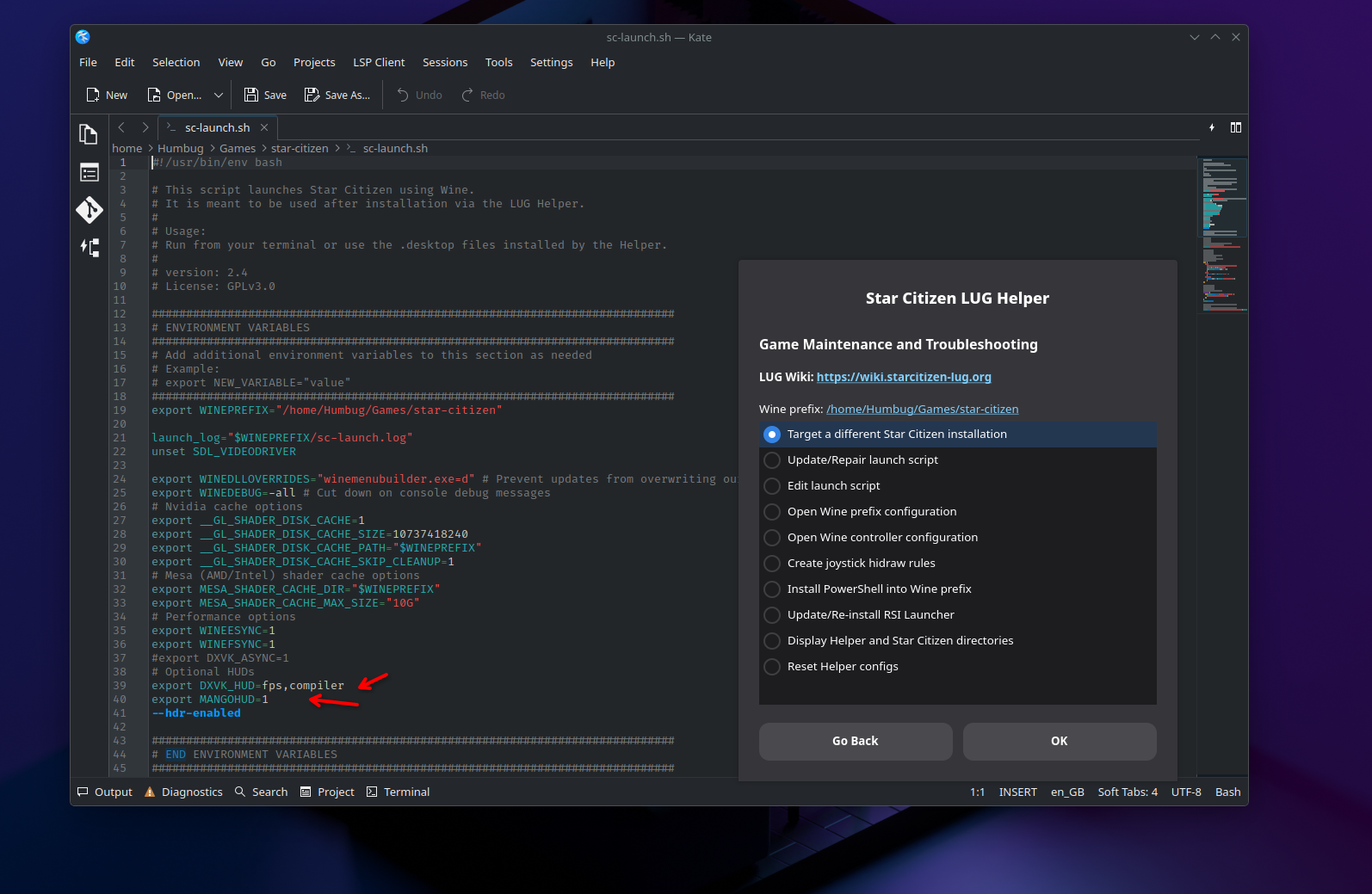Screen dimensions: 1372x894
Task: Open the Project panel in bottom bar
Action: [x=327, y=792]
